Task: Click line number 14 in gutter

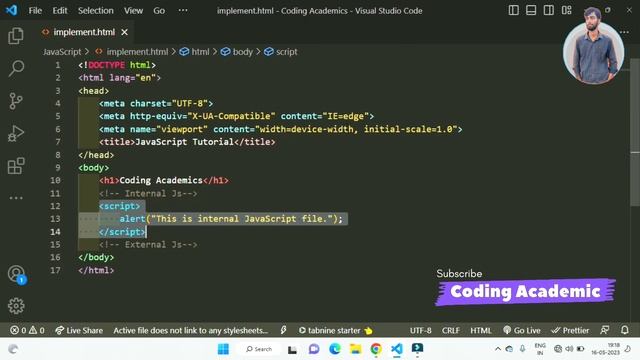Action: (55, 232)
